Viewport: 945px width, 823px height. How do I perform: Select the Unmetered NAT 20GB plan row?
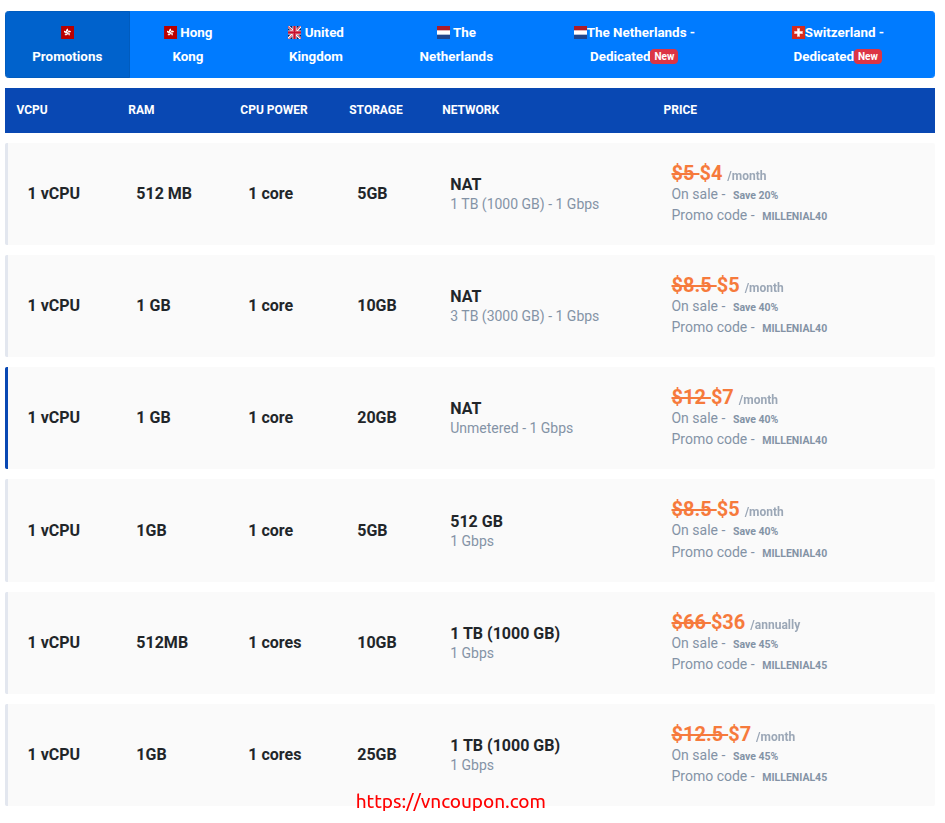click(470, 418)
